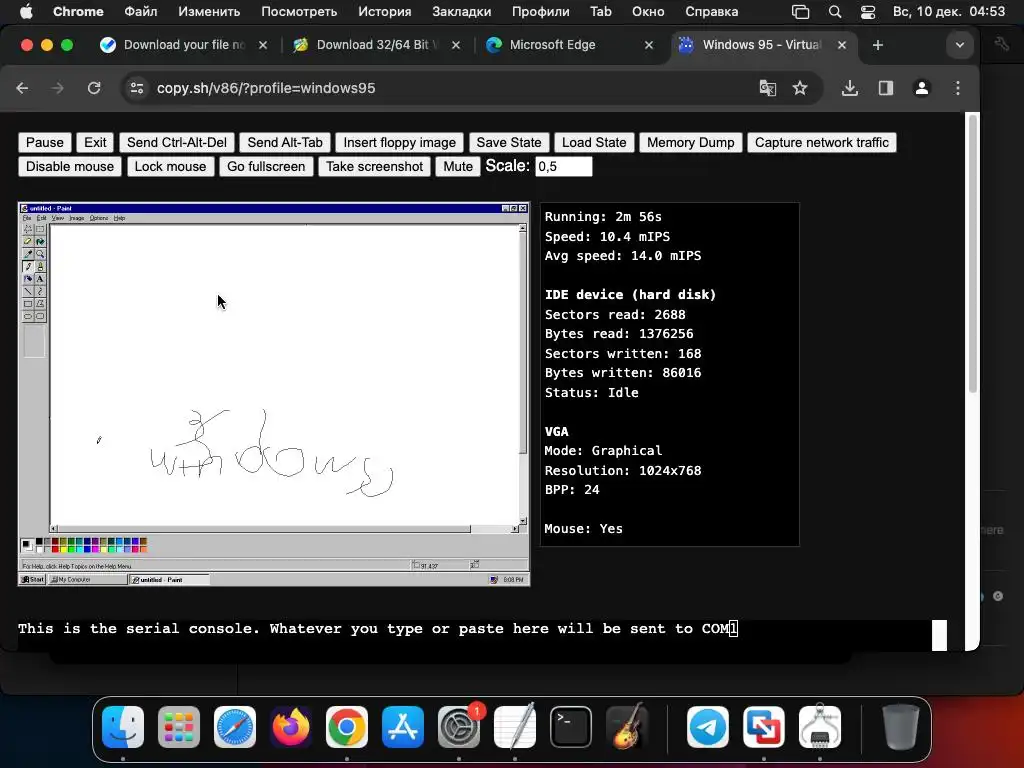Click the Google Translate icon in address bar
Screen dimensions: 1024x768
[x=767, y=88]
